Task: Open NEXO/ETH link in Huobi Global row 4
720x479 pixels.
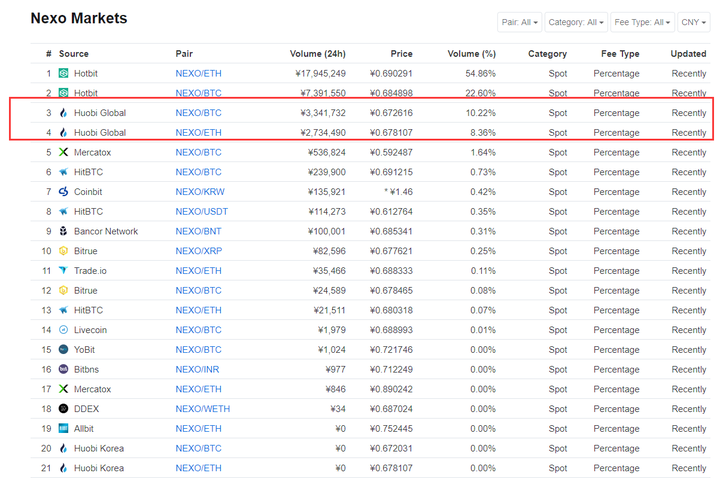Action: click(198, 133)
